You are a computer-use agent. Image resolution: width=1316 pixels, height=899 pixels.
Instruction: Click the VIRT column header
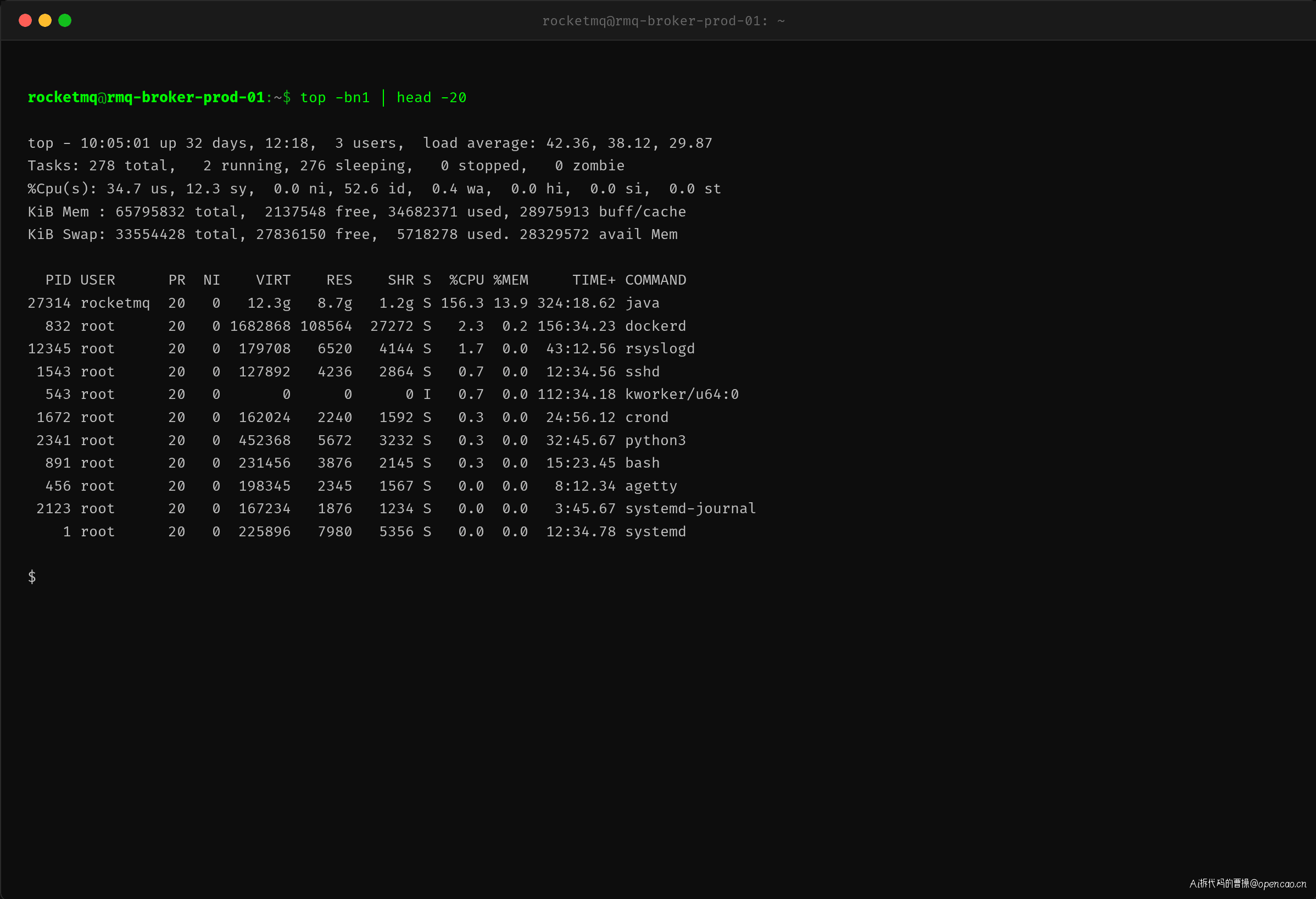coord(274,280)
